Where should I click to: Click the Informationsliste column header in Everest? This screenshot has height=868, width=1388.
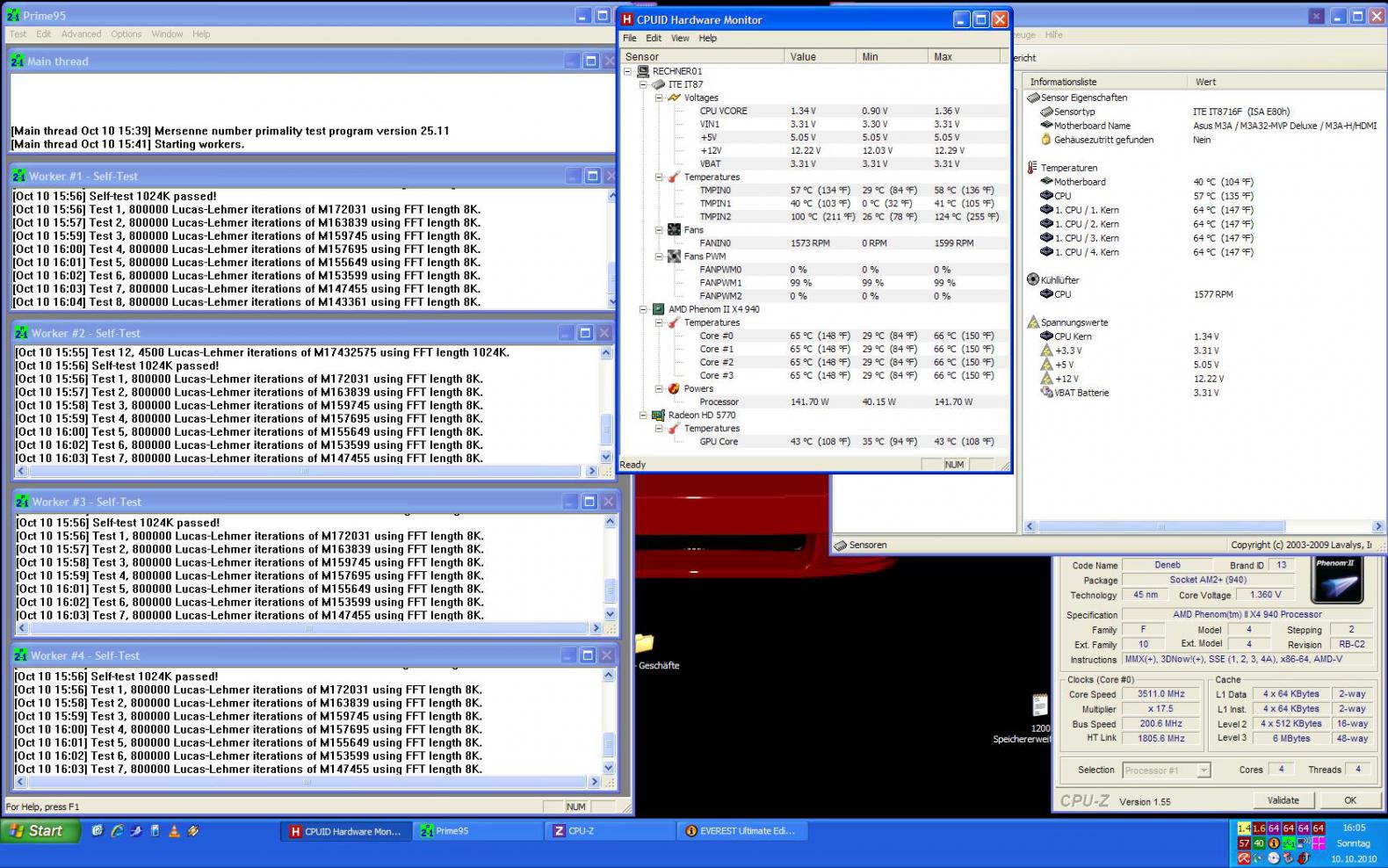[x=1106, y=82]
